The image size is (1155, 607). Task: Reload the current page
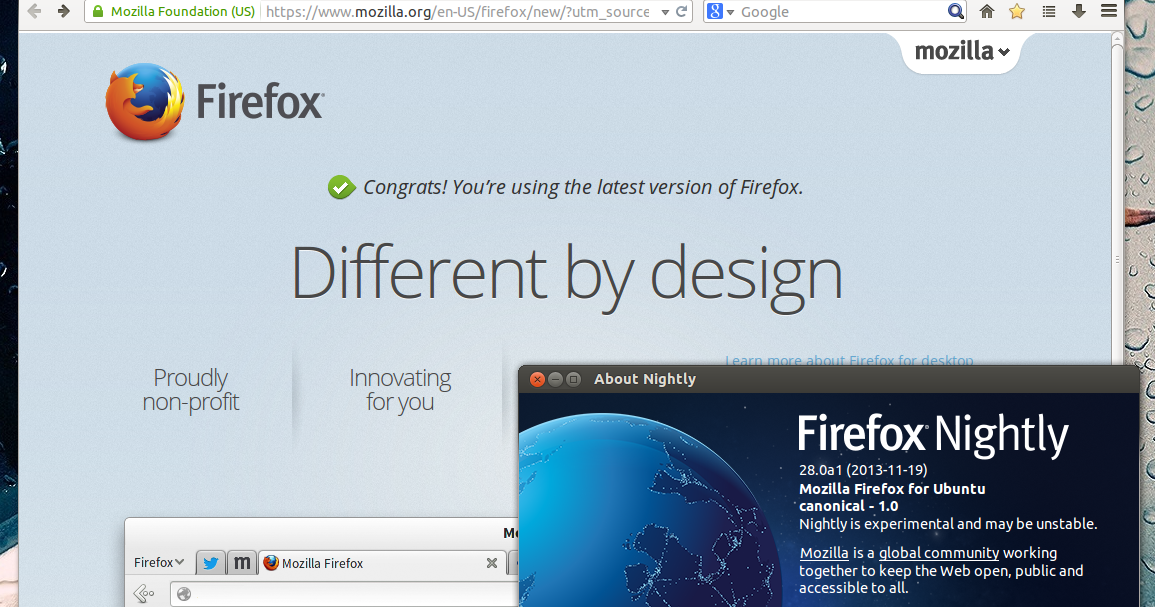coord(681,11)
